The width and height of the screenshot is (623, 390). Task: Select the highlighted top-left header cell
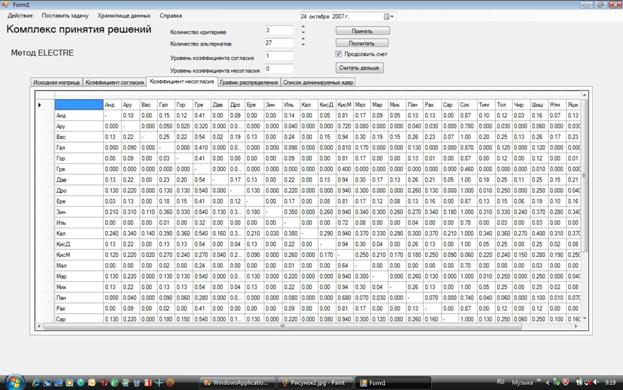pos(79,104)
